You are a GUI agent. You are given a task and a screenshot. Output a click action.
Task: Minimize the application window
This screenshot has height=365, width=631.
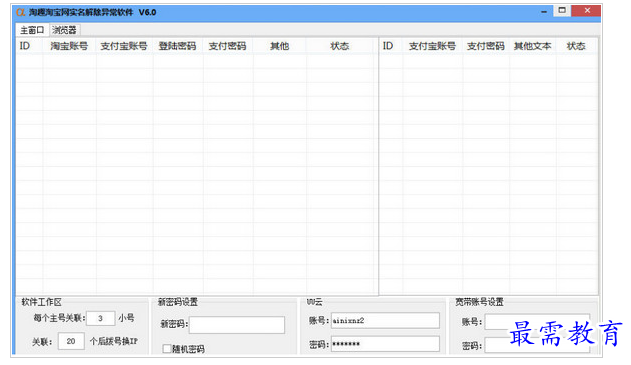[544, 12]
